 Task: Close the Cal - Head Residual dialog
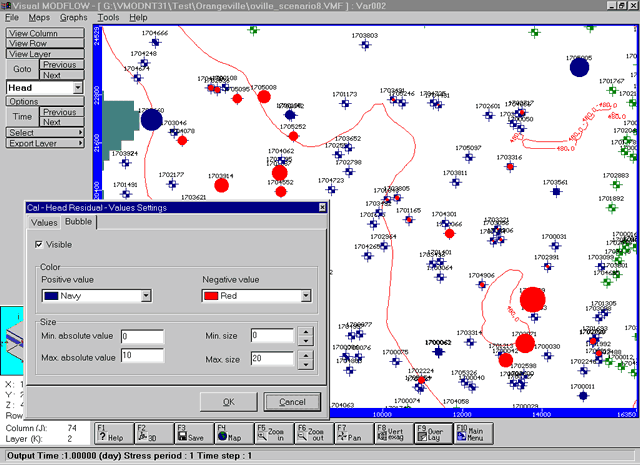[322, 207]
